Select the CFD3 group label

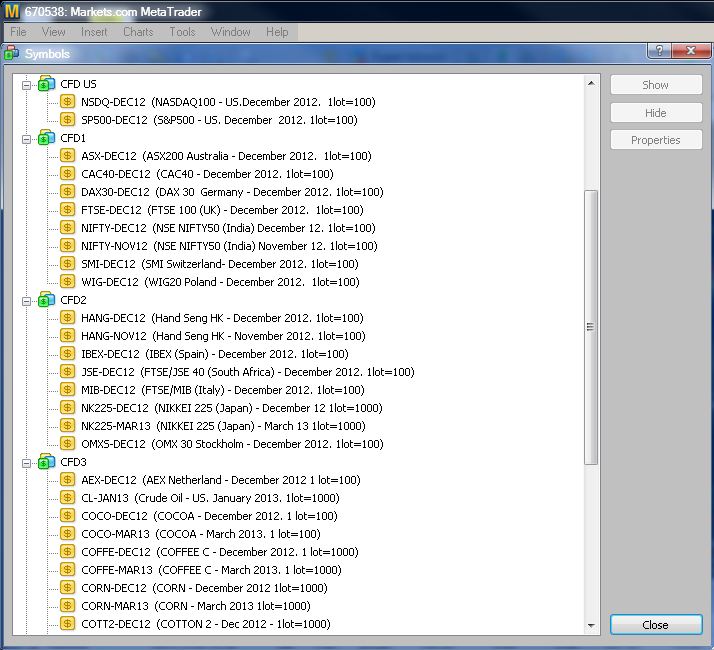click(x=73, y=462)
